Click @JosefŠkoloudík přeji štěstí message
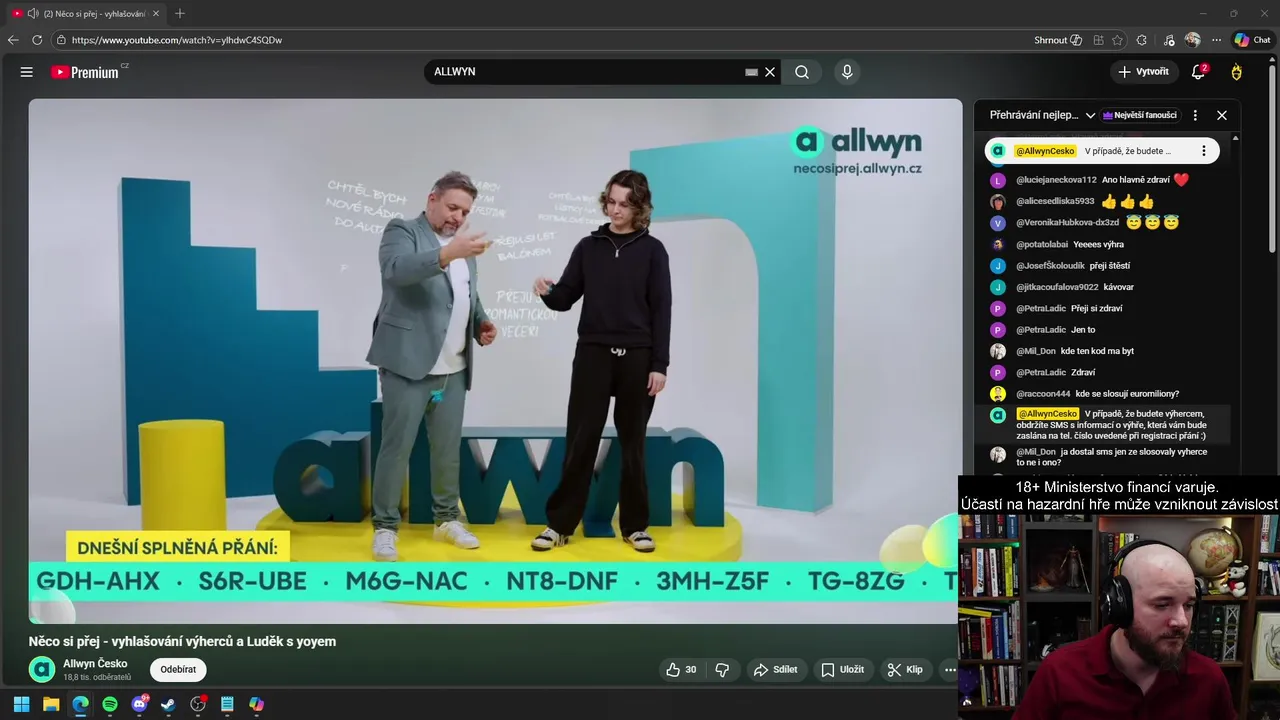The image size is (1280, 720). (1102, 266)
